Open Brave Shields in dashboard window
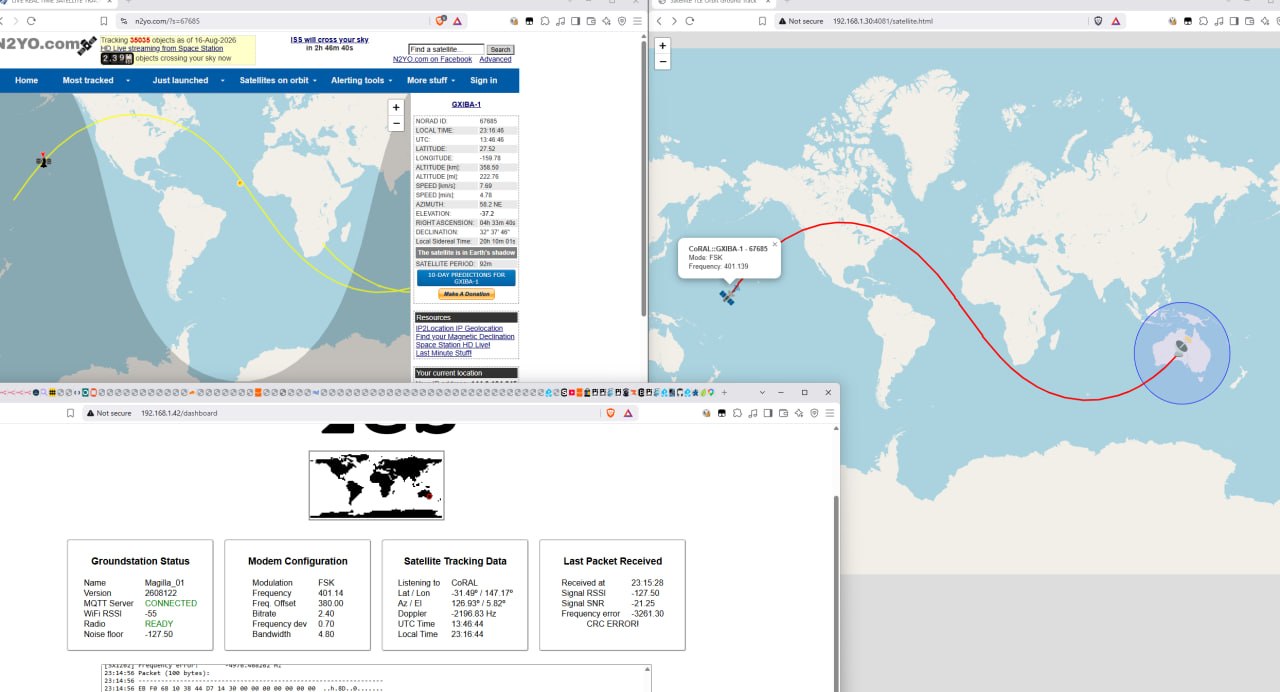This screenshot has height=692, width=1280. point(610,412)
